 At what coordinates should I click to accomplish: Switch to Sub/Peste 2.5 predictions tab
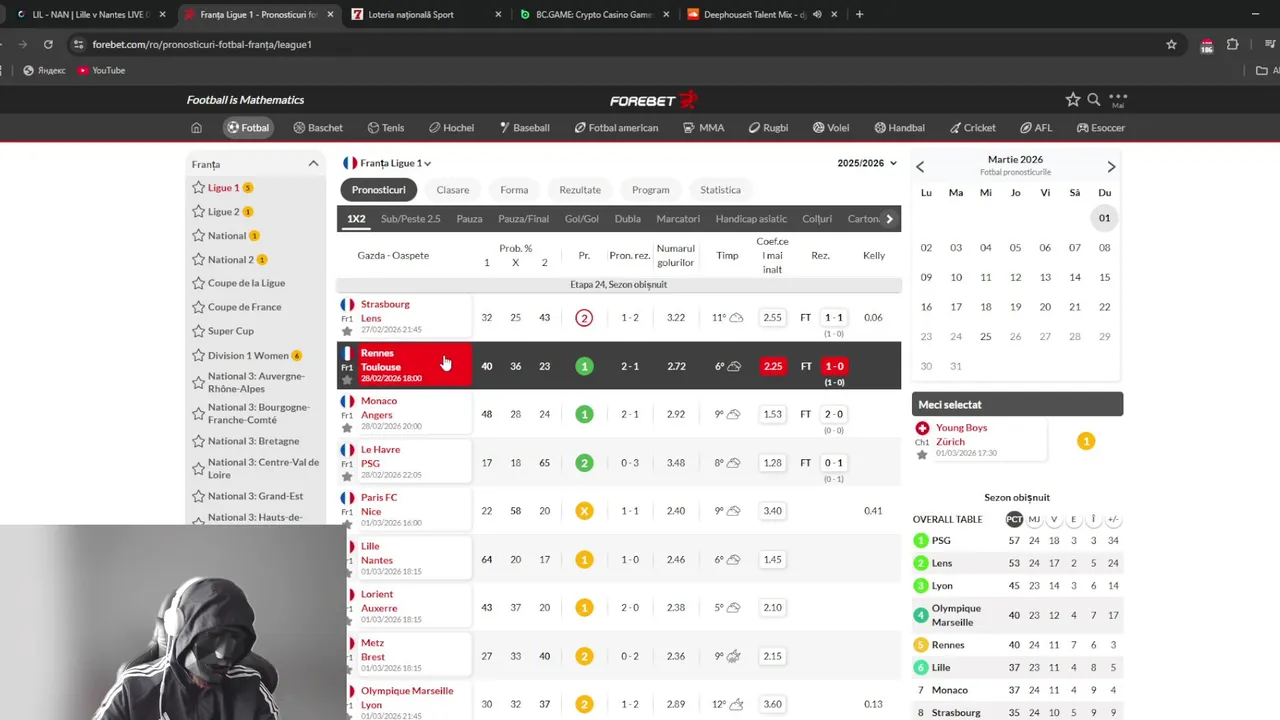(x=410, y=219)
